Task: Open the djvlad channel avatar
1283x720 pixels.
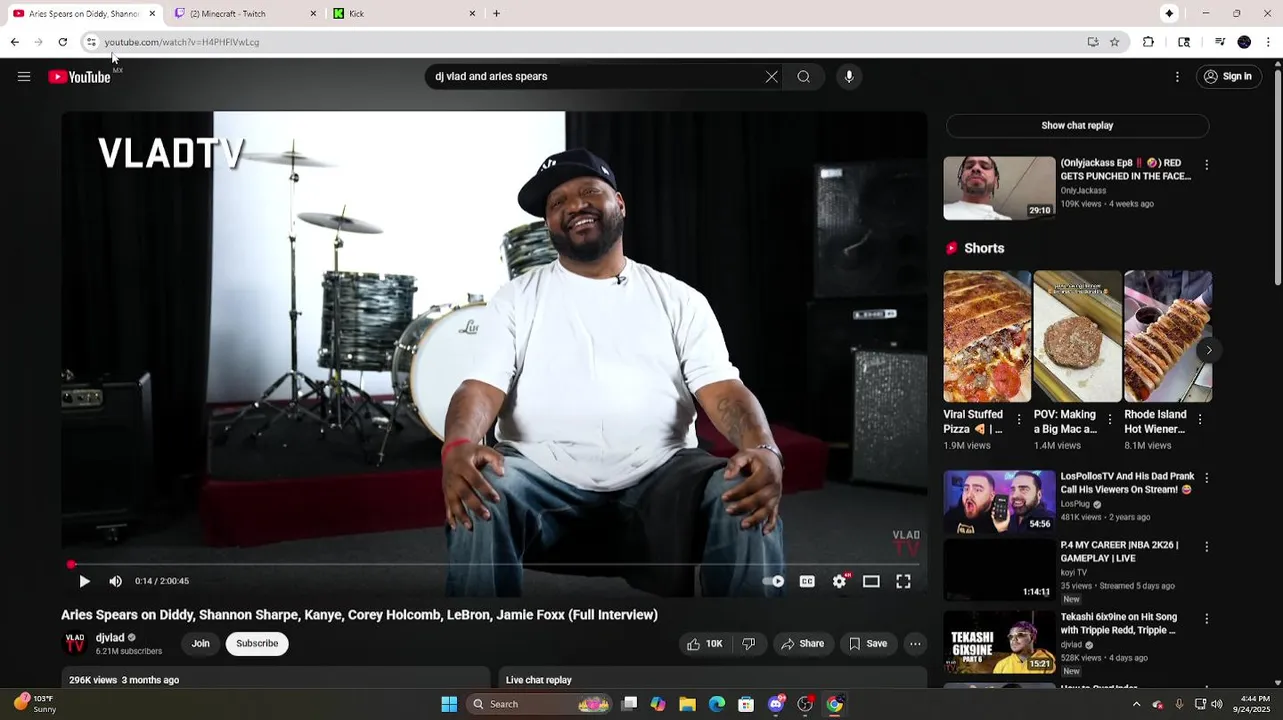Action: pyautogui.click(x=75, y=644)
